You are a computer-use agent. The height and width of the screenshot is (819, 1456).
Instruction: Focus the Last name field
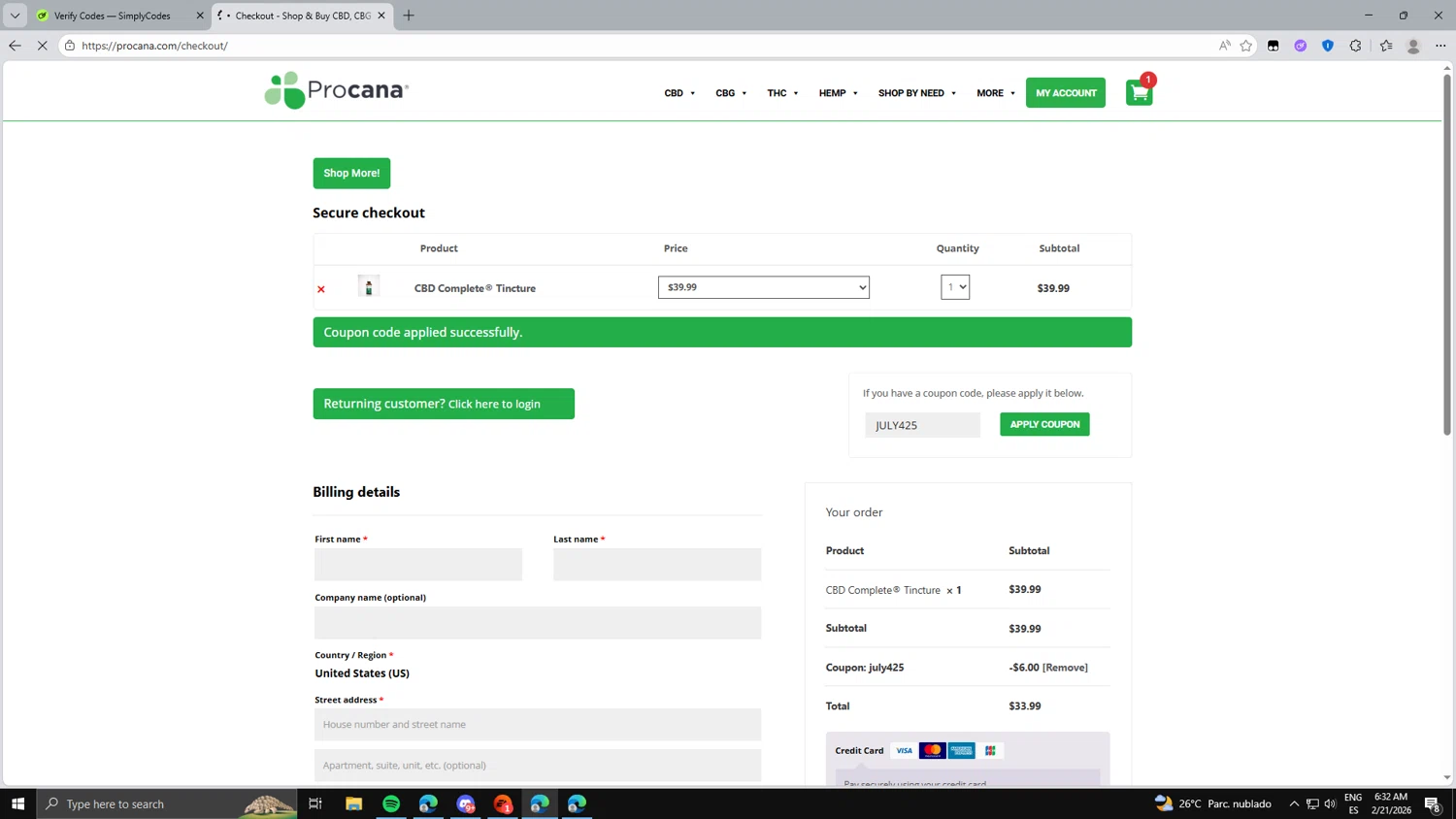(657, 565)
